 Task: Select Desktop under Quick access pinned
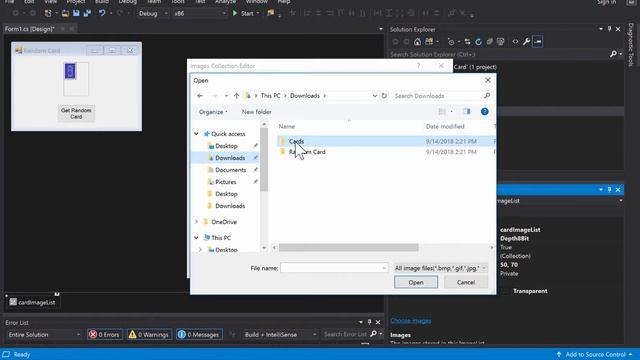[226, 146]
